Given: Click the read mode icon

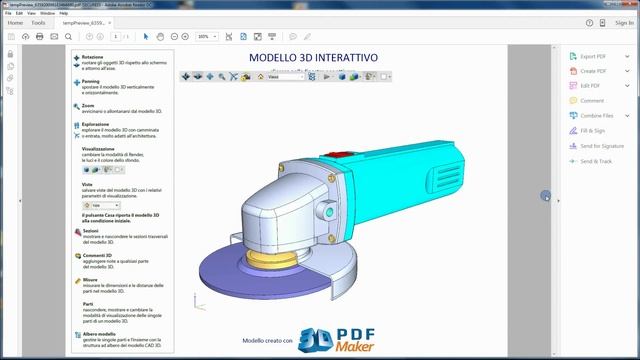Looking at the screenshot, I should pyautogui.click(x=272, y=37).
